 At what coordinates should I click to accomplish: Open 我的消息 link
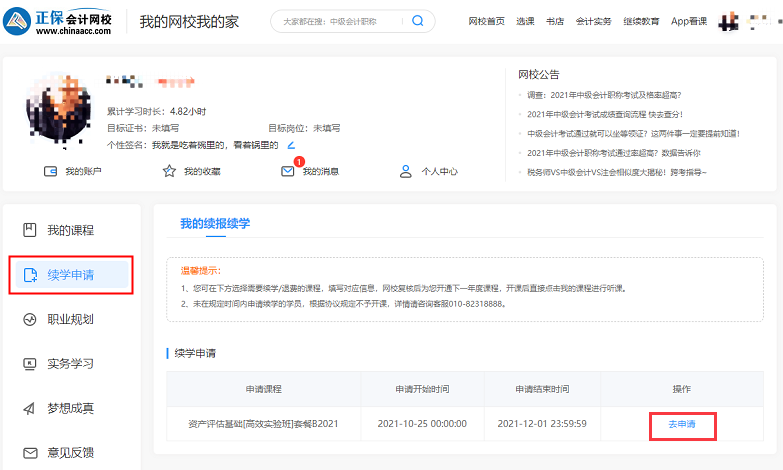pos(321,171)
